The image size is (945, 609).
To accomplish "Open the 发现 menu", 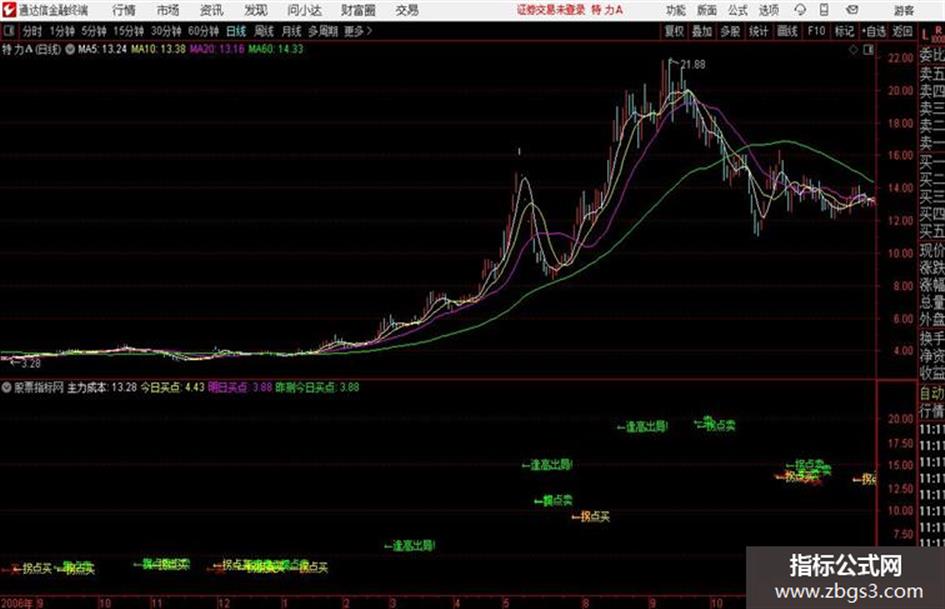I will pos(256,10).
